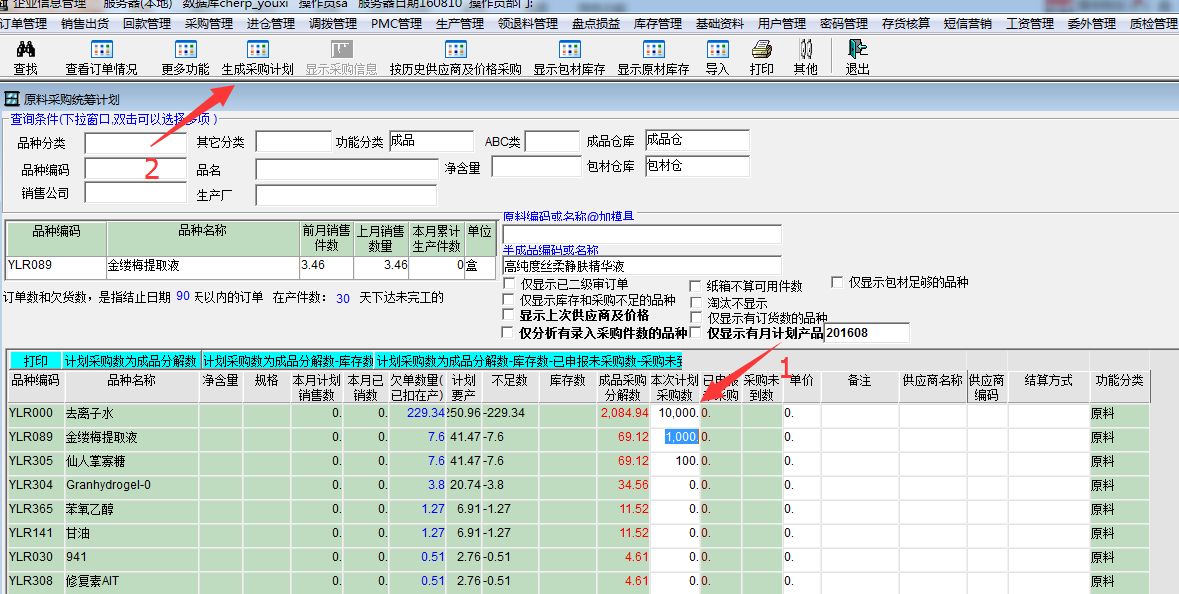Select 计划采购数为成品分解数-库存数 option

click(x=288, y=361)
